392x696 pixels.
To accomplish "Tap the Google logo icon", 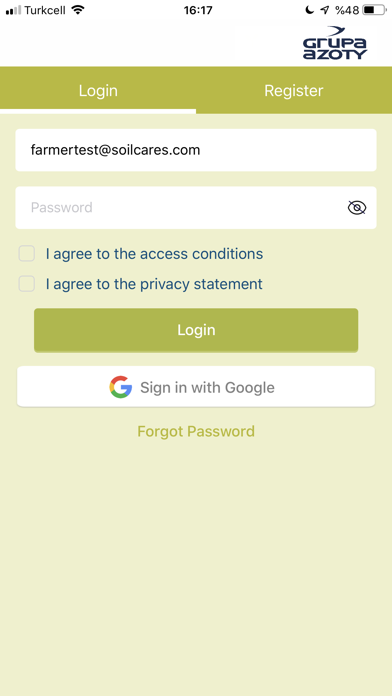I will click(x=121, y=387).
